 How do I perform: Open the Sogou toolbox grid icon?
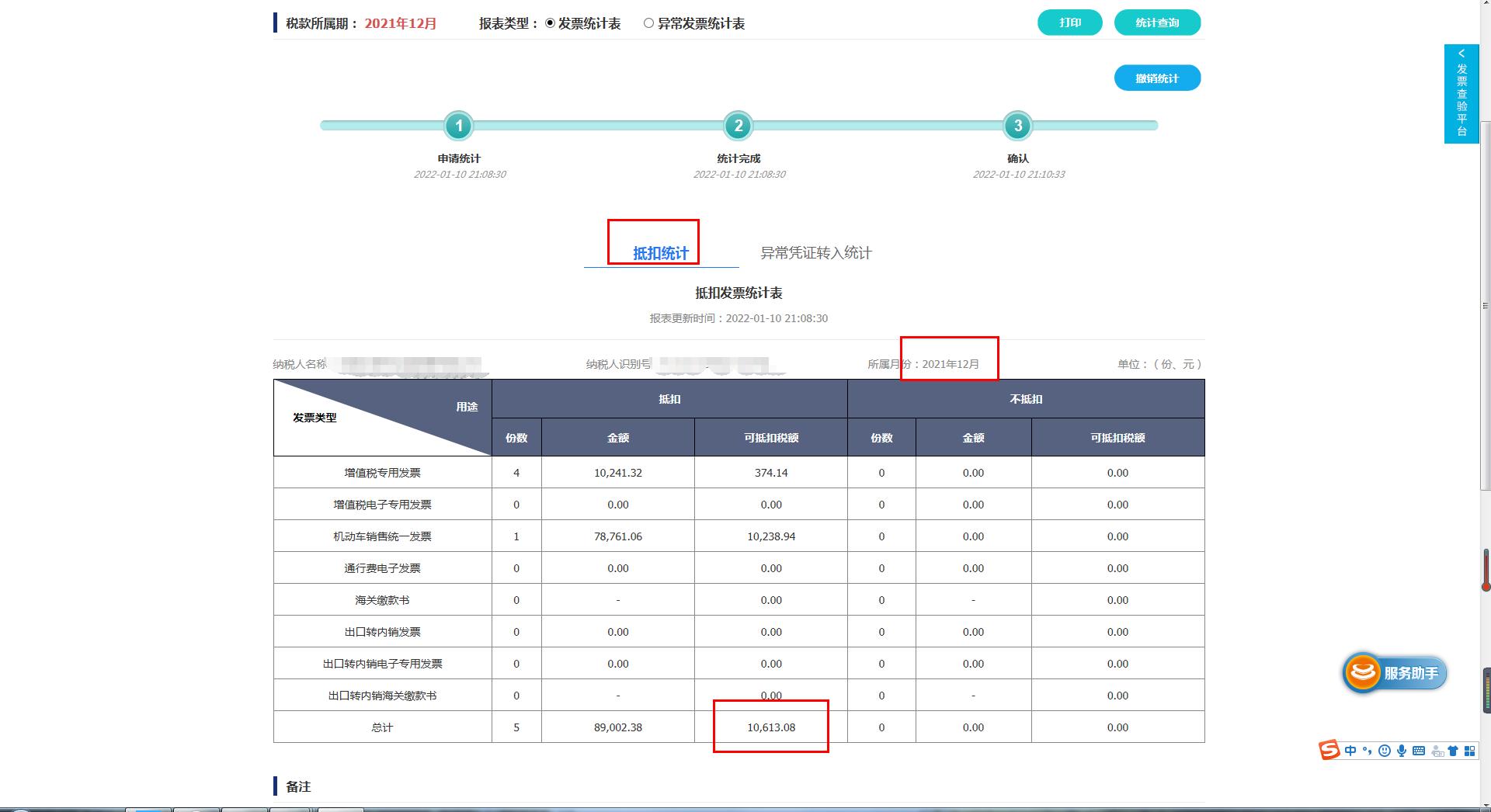pos(1469,750)
